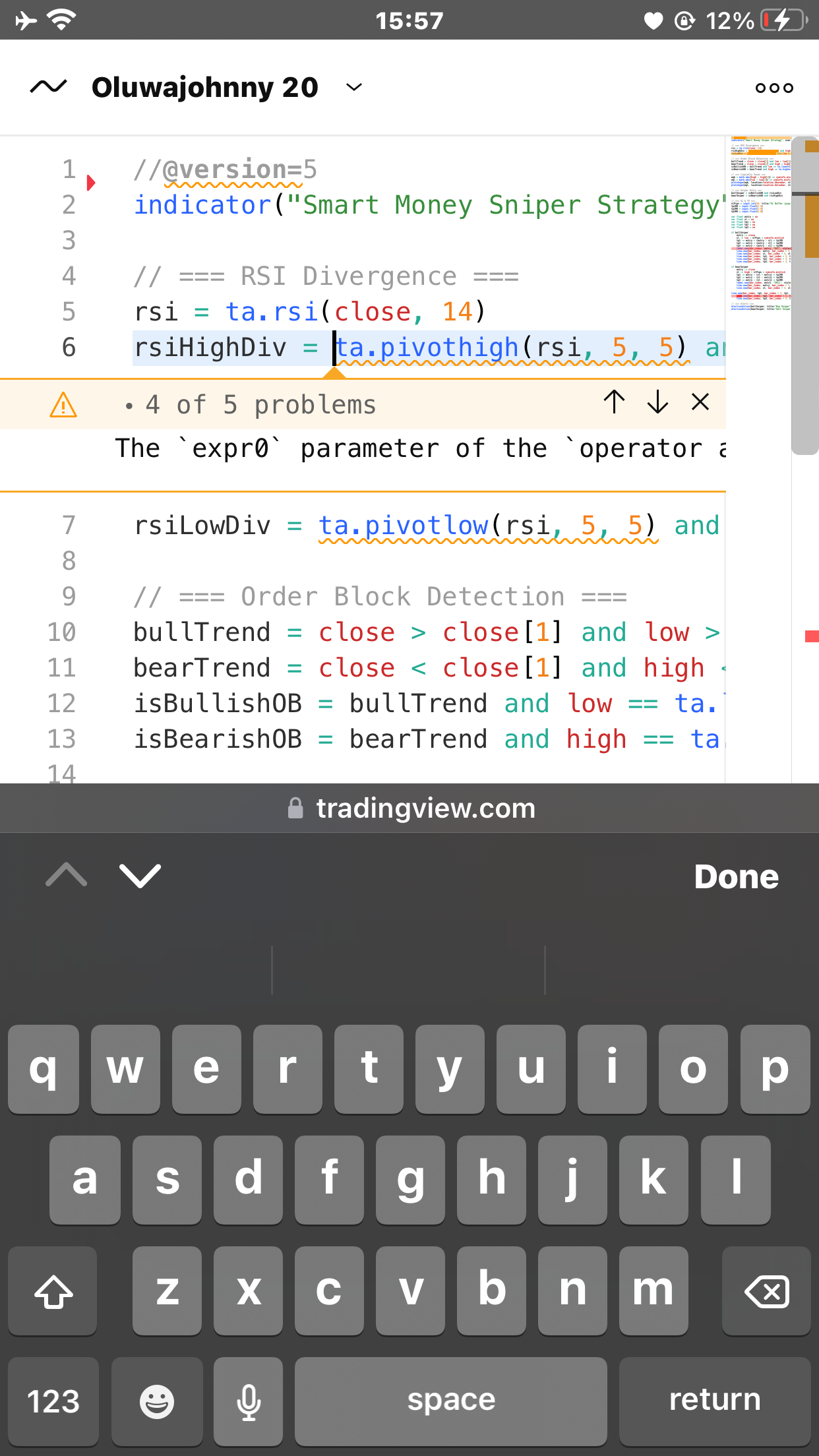Image resolution: width=819 pixels, height=1456 pixels.
Task: Open the three-dot more options menu
Action: tap(774, 88)
